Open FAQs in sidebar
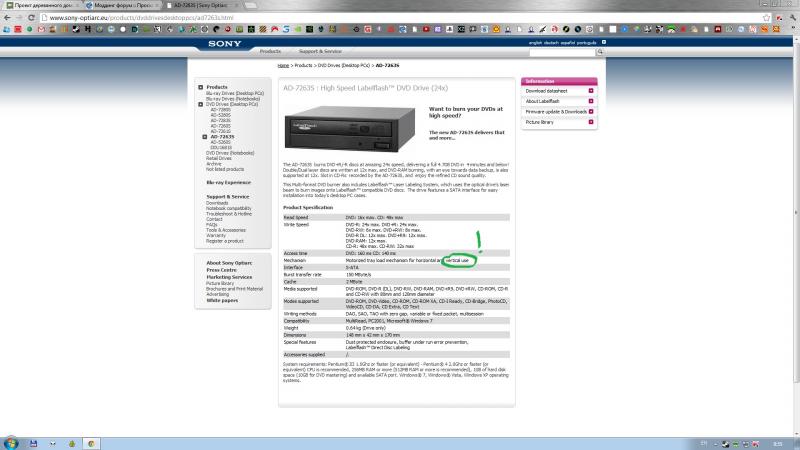 point(212,225)
